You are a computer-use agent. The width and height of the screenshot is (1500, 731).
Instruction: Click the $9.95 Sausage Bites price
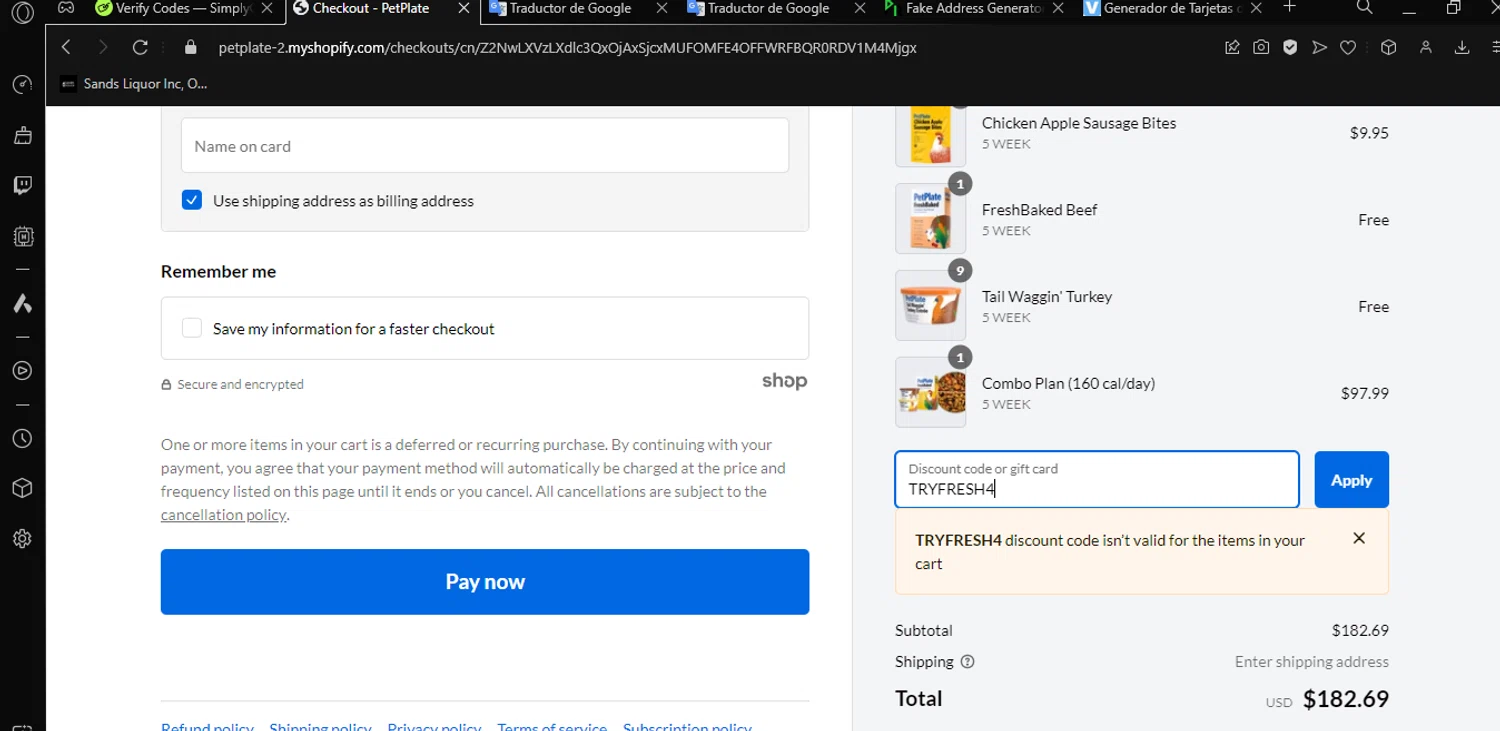click(1369, 133)
